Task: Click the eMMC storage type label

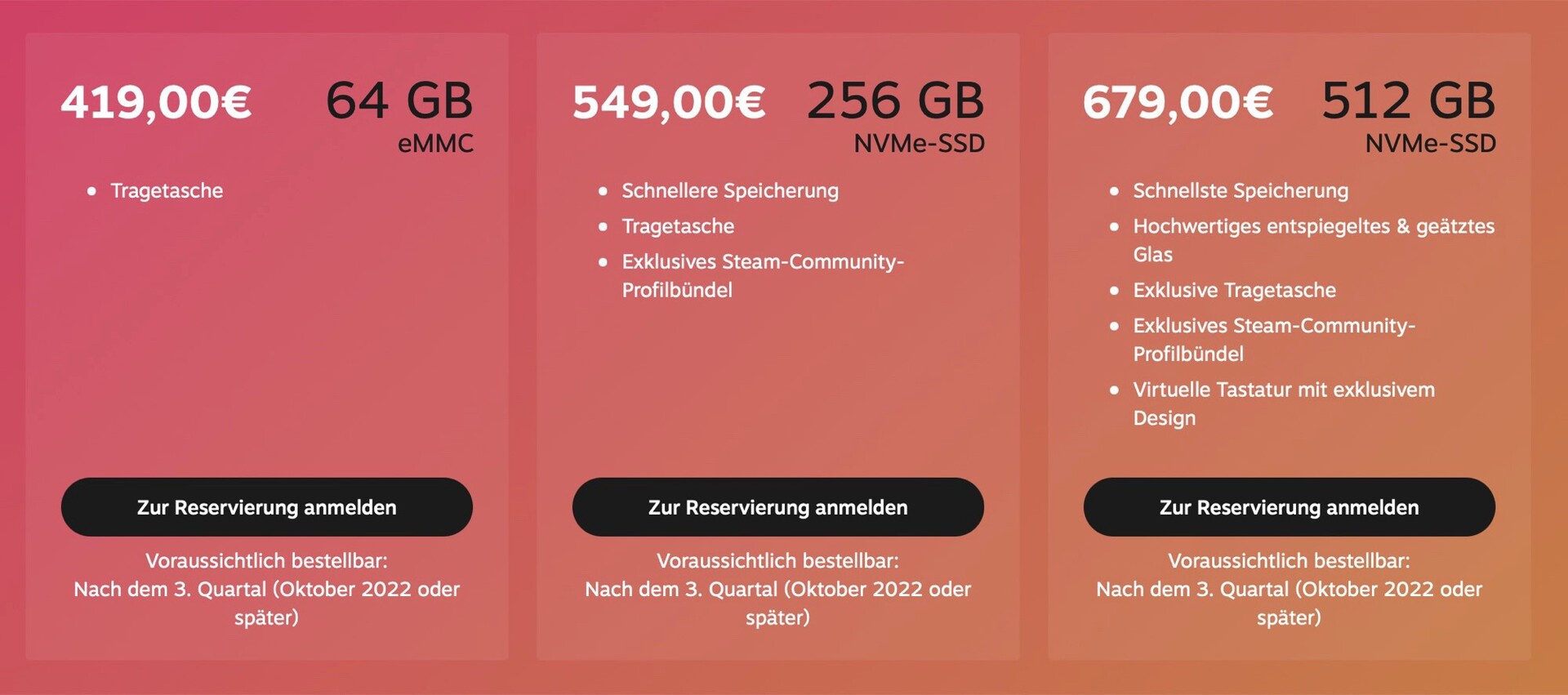Action: coord(435,144)
